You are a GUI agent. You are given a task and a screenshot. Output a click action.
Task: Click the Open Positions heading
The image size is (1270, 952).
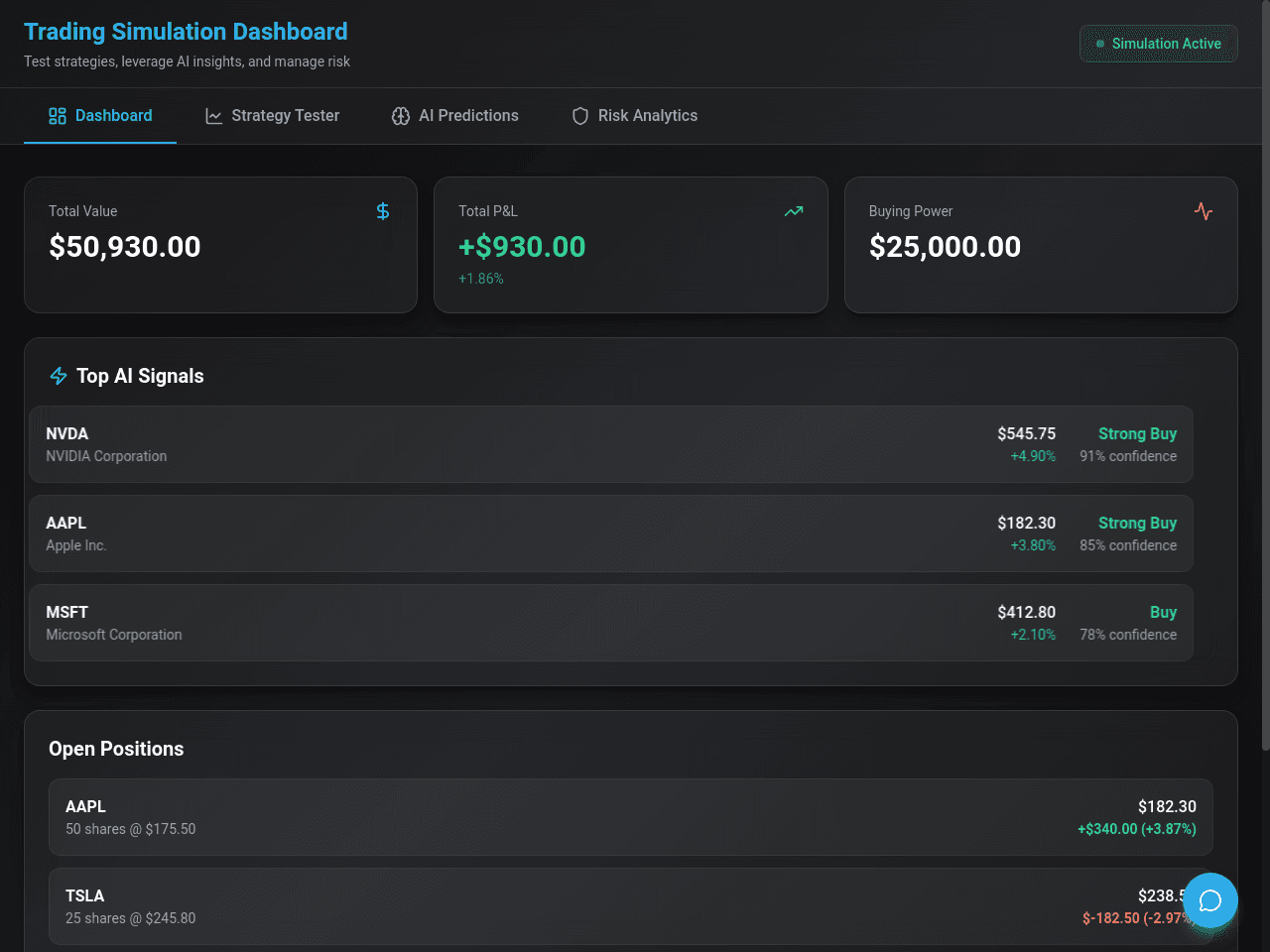click(116, 749)
